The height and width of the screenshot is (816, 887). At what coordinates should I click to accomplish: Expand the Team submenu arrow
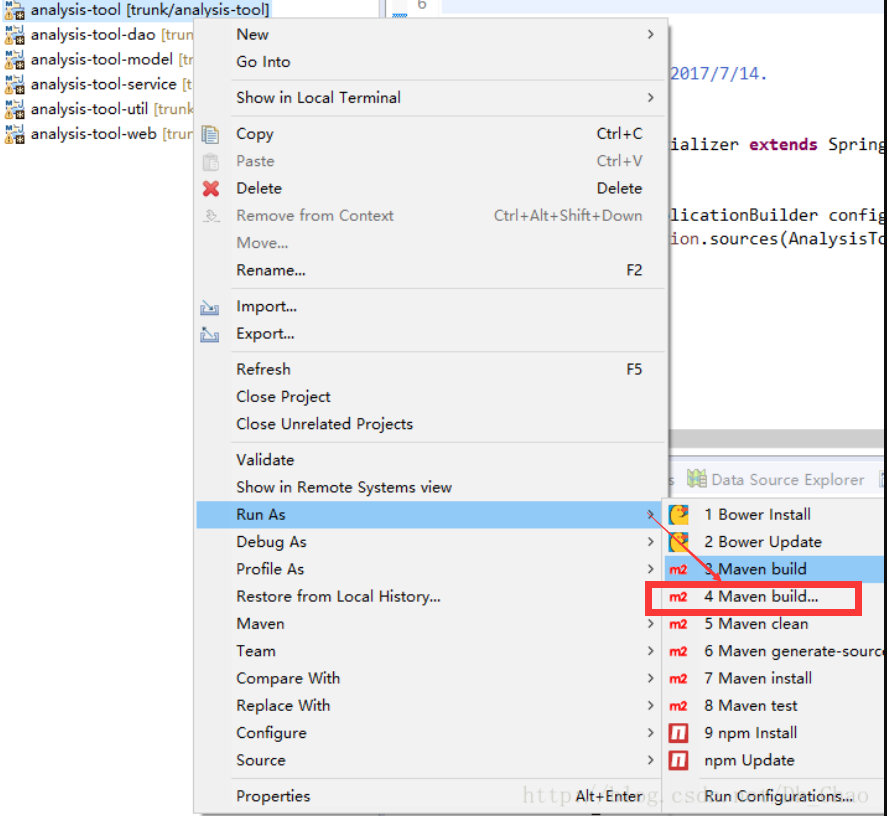(x=651, y=651)
